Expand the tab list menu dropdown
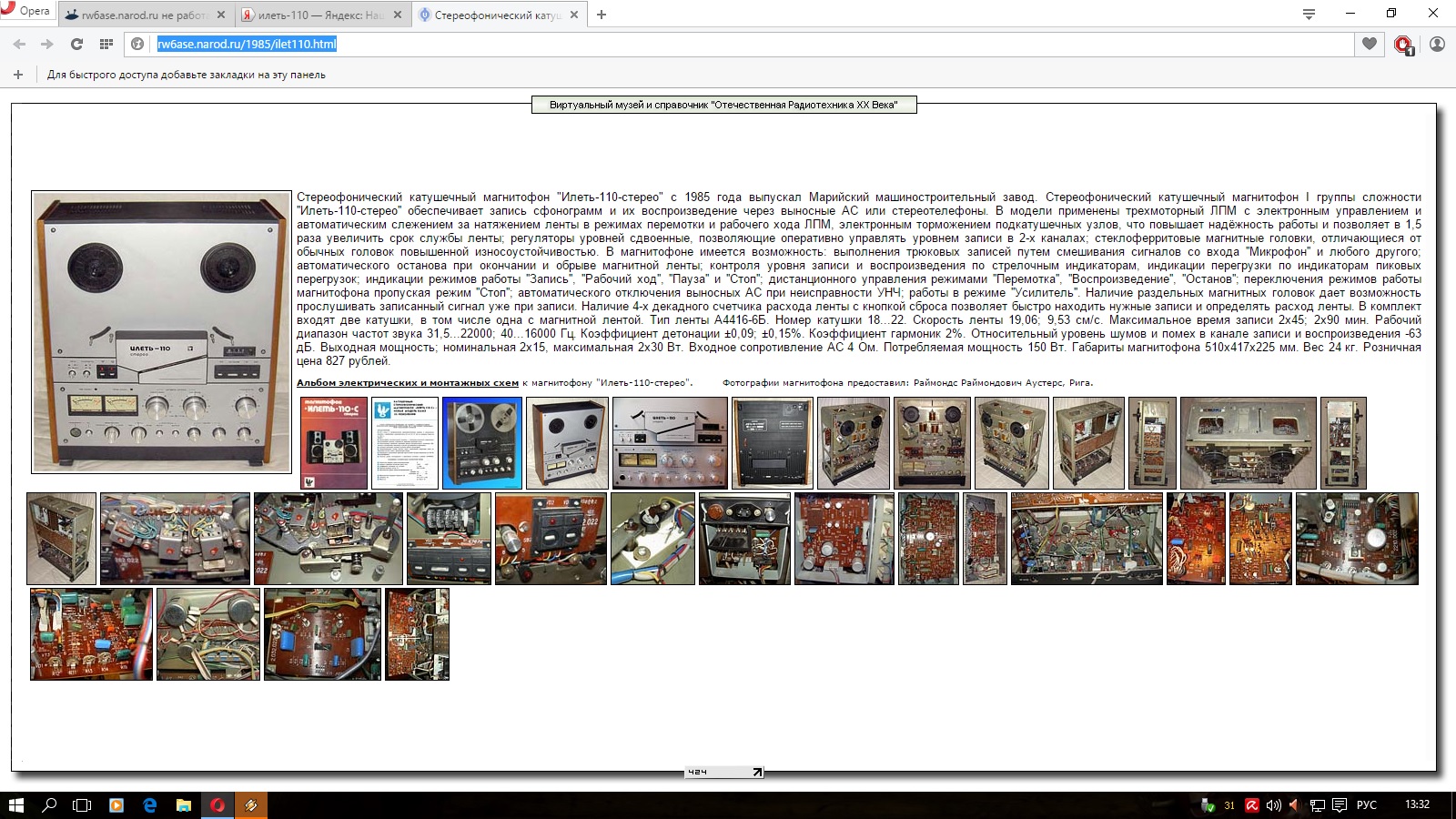 [1309, 14]
